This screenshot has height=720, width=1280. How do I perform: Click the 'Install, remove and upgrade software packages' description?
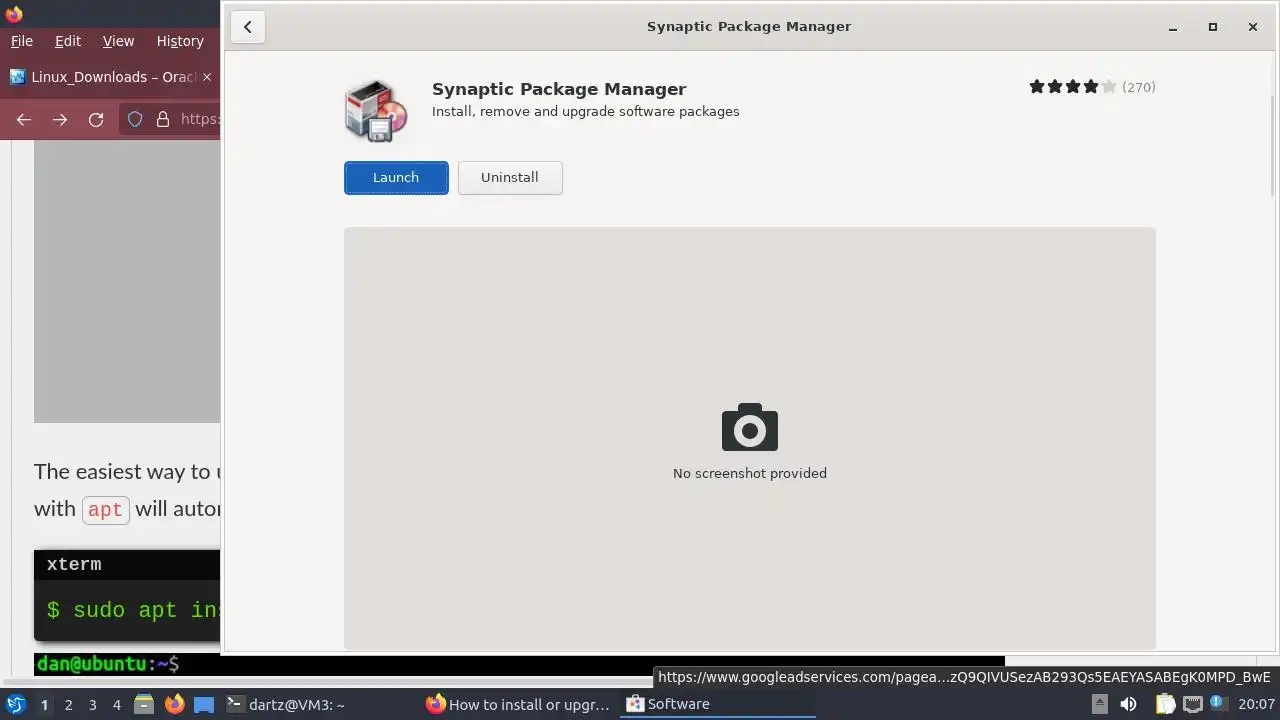(586, 111)
